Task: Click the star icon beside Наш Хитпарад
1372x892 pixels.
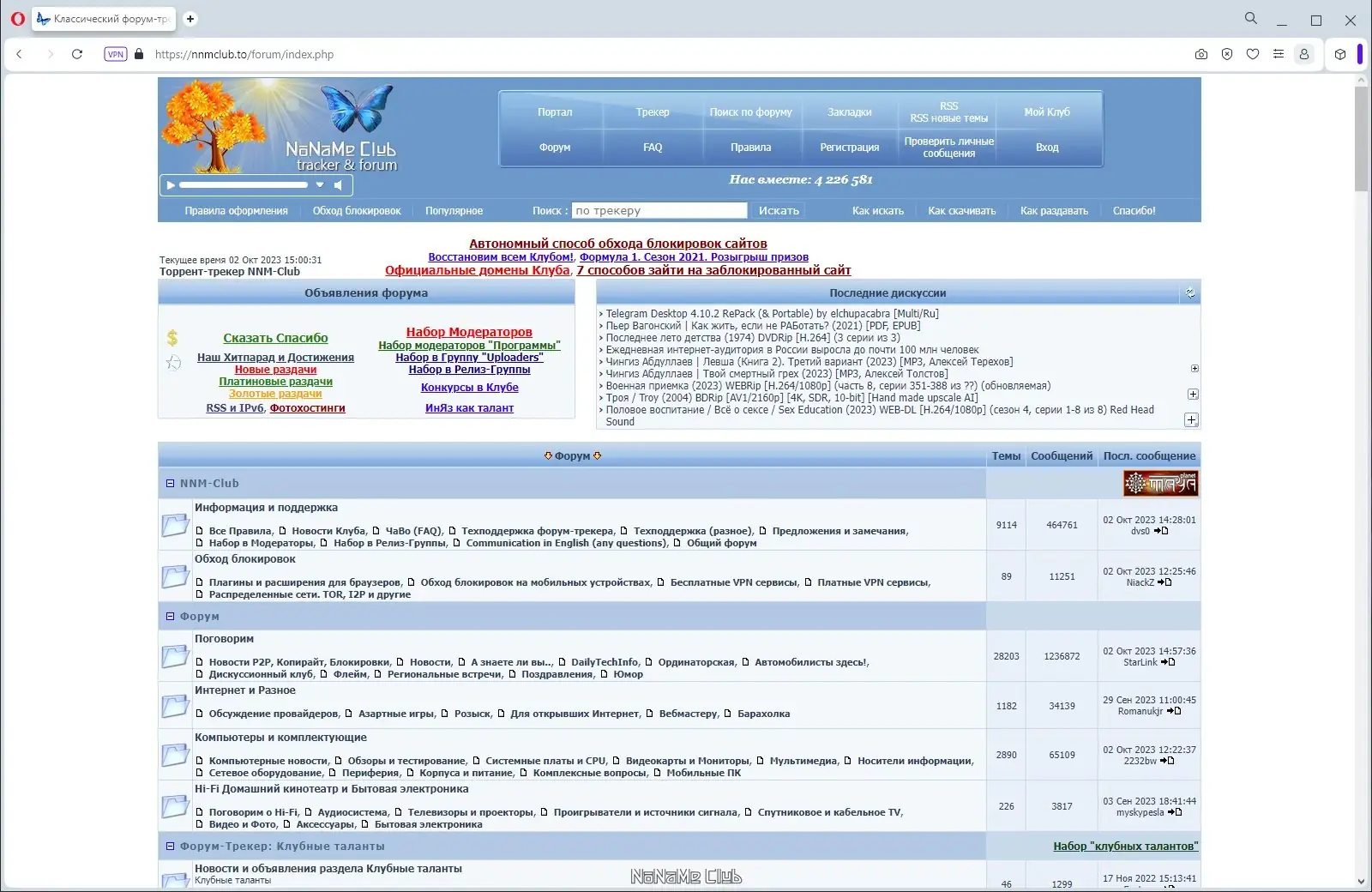Action: [174, 362]
